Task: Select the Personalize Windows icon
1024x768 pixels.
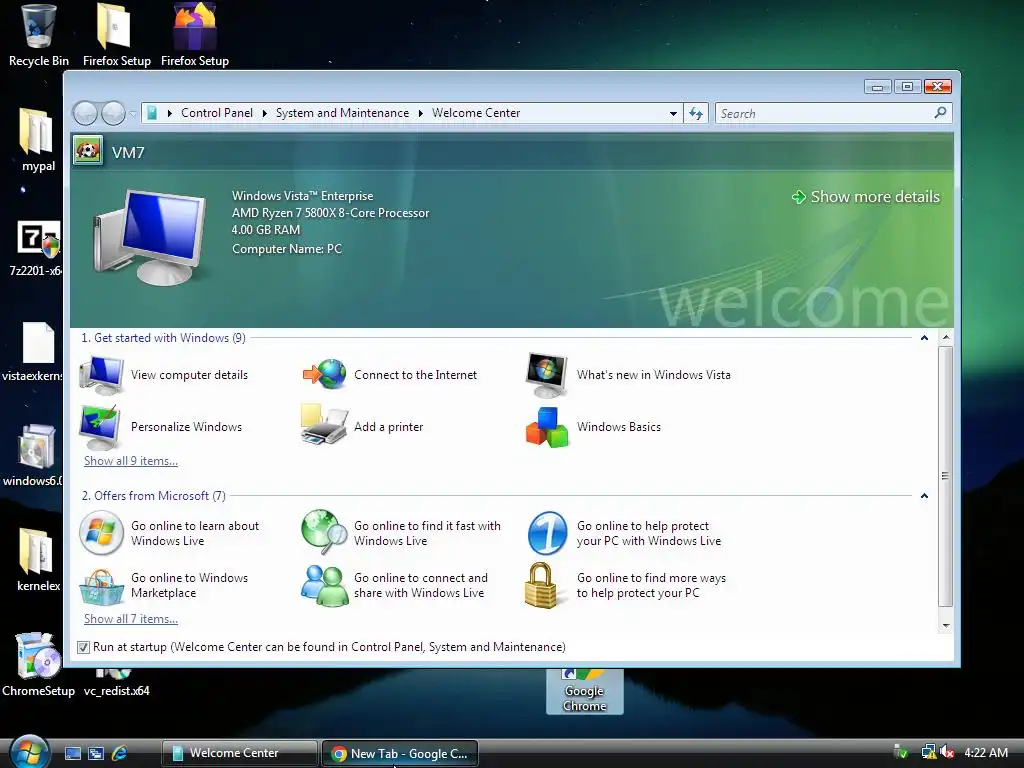Action: [x=99, y=427]
